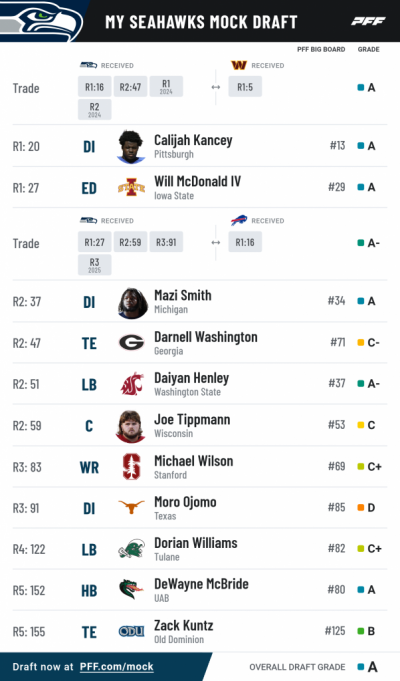Click Joe Tippmann's player headshot
Viewport: 400px width, 681px height.
pos(131,426)
